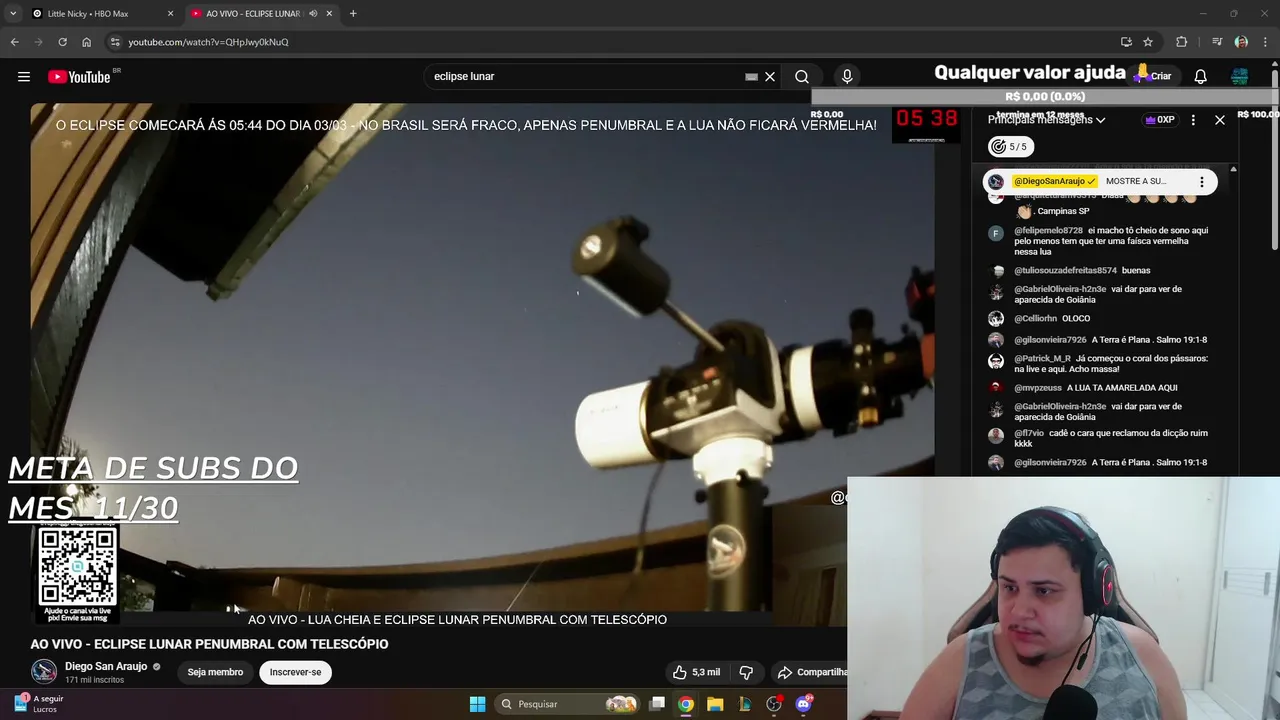1280x720 pixels.
Task: Reload the current page
Action: (62, 42)
